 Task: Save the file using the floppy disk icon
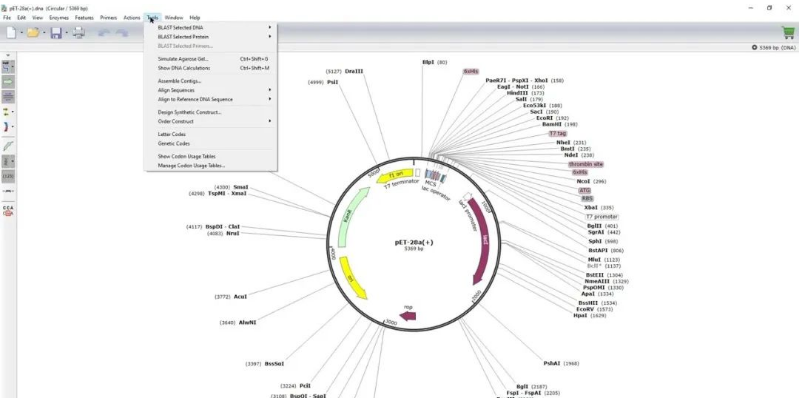click(56, 33)
